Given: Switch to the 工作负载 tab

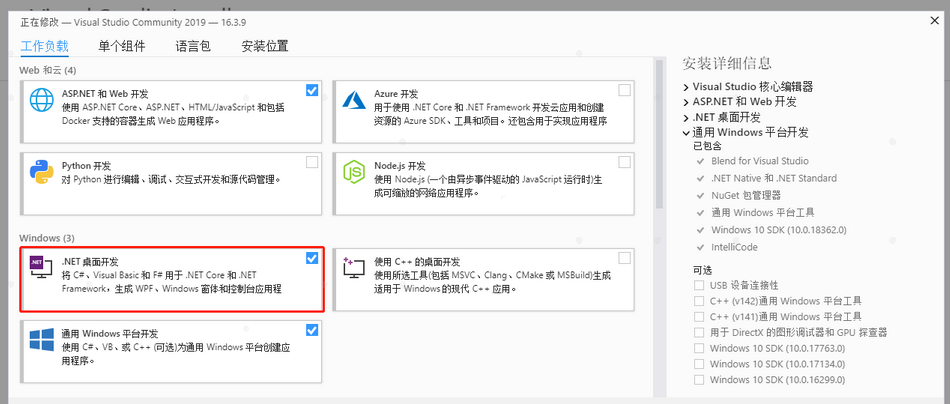Looking at the screenshot, I should pyautogui.click(x=44, y=46).
